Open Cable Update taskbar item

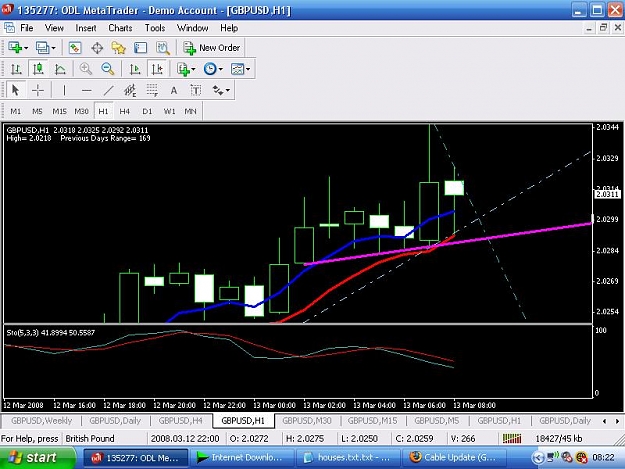click(x=454, y=457)
